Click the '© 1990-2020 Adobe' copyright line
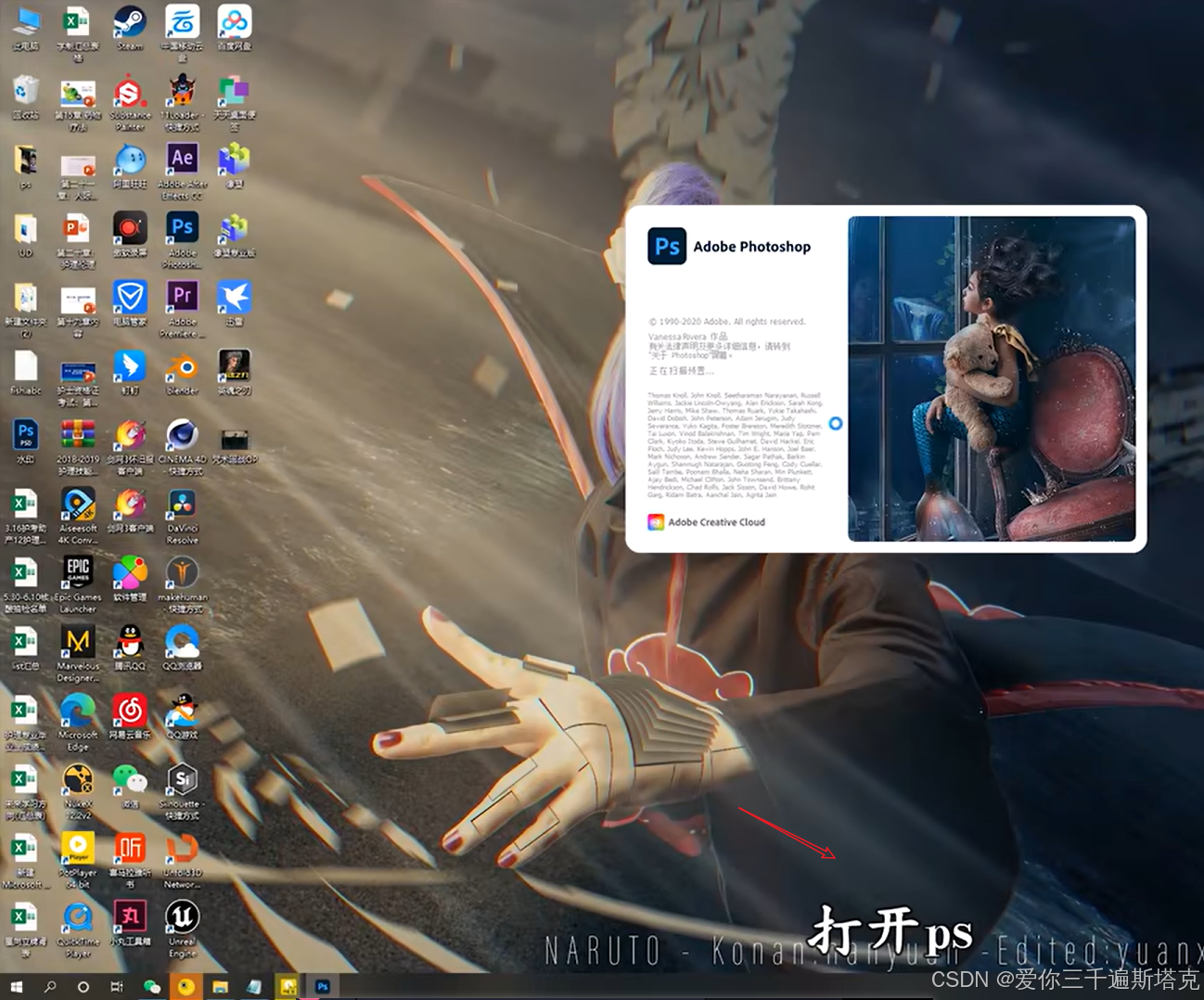 click(727, 322)
